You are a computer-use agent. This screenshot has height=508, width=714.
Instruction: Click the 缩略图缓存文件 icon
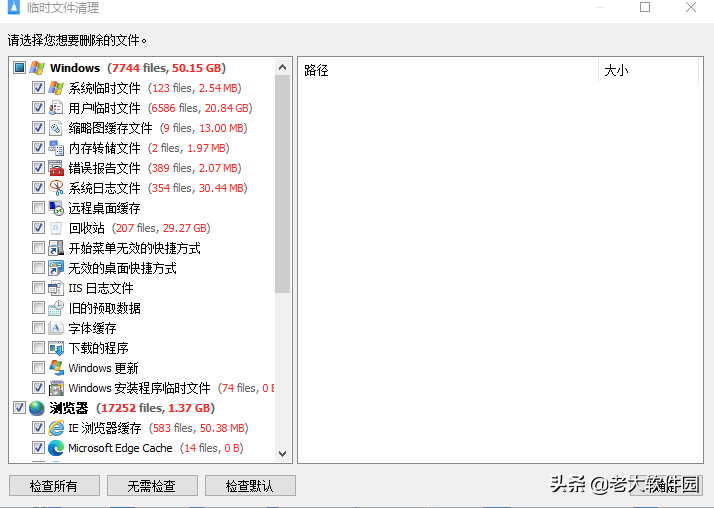tap(57, 128)
